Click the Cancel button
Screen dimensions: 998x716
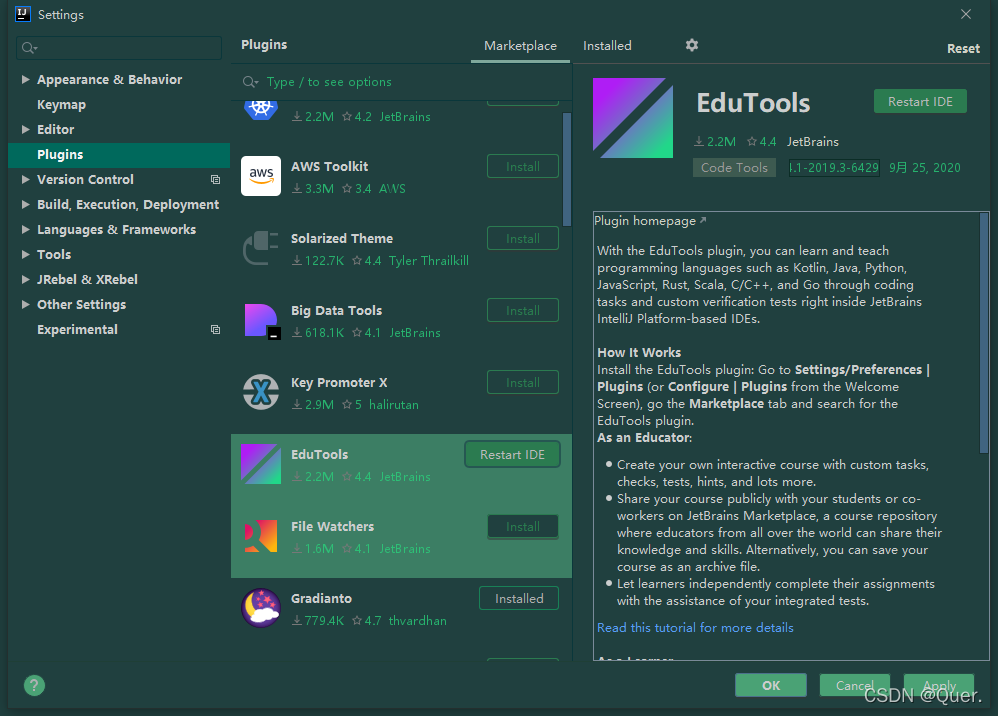point(854,685)
